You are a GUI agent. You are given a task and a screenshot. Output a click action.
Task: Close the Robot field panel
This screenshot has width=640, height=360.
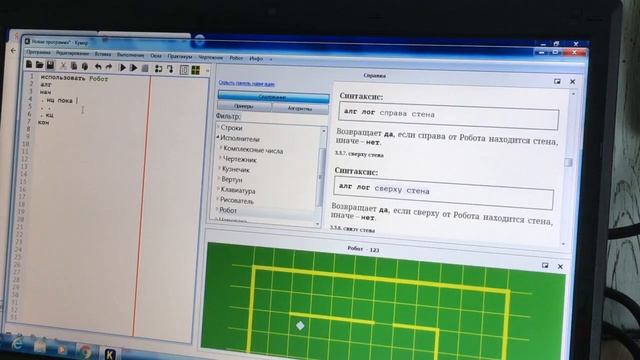pyautogui.click(x=560, y=267)
